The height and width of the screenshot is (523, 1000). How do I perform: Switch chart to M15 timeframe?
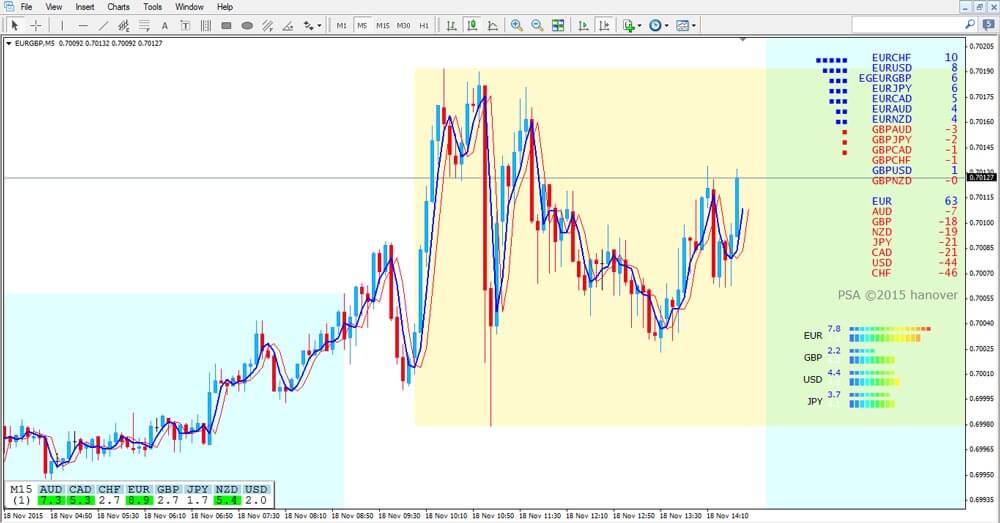point(383,26)
